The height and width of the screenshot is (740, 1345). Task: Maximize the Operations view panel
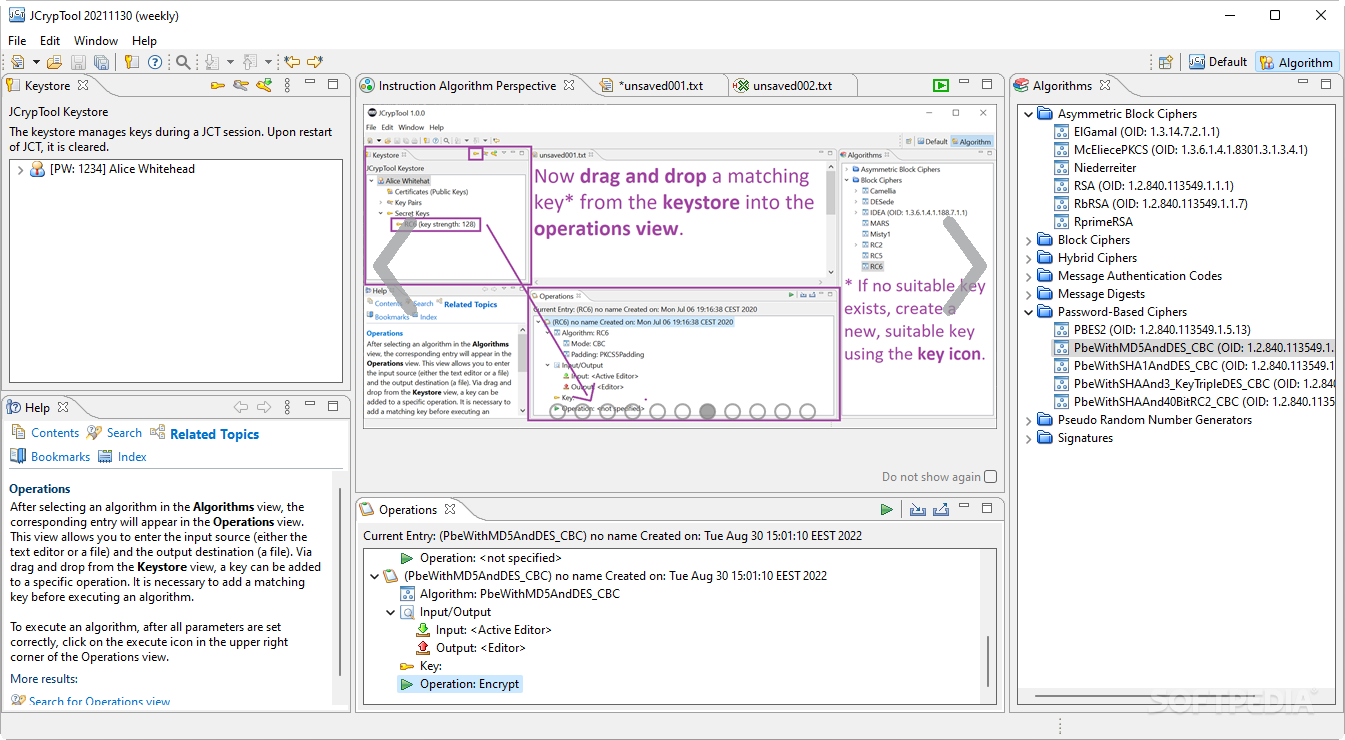pos(987,509)
